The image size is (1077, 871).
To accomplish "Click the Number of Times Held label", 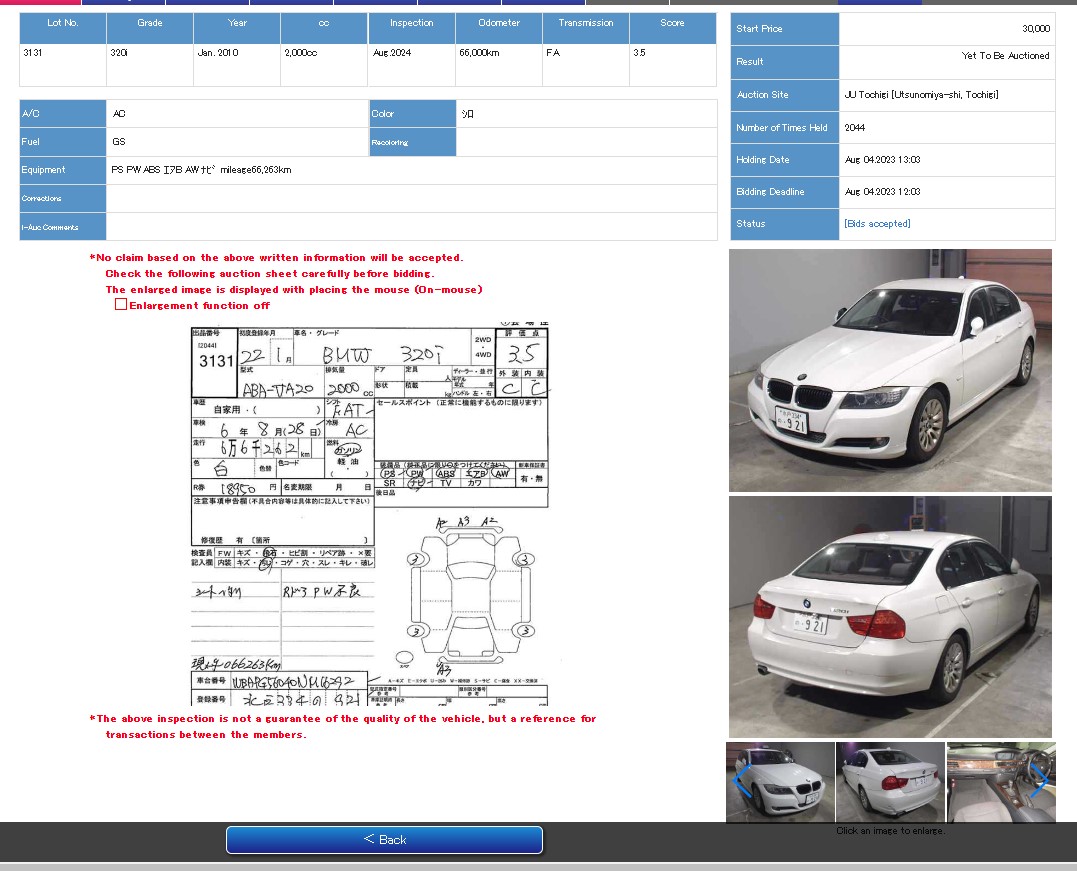I will 782,128.
